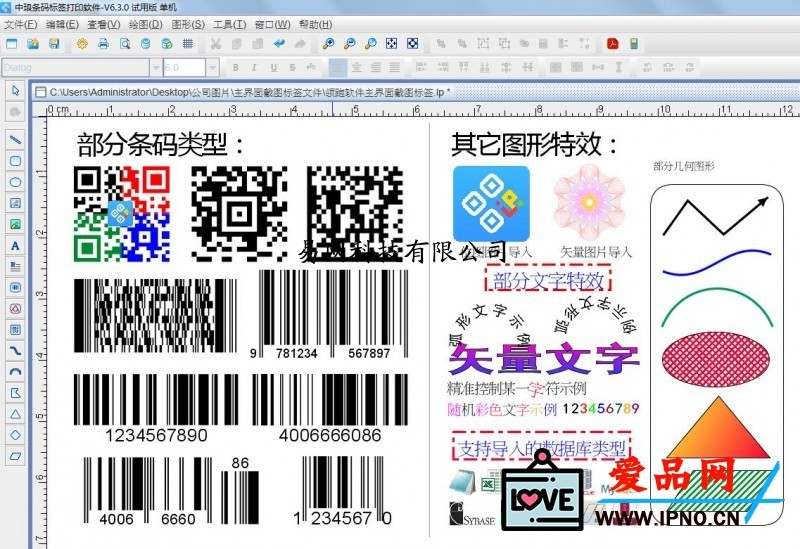
Task: Click the actual-size magnifier icon
Action: pos(371,44)
